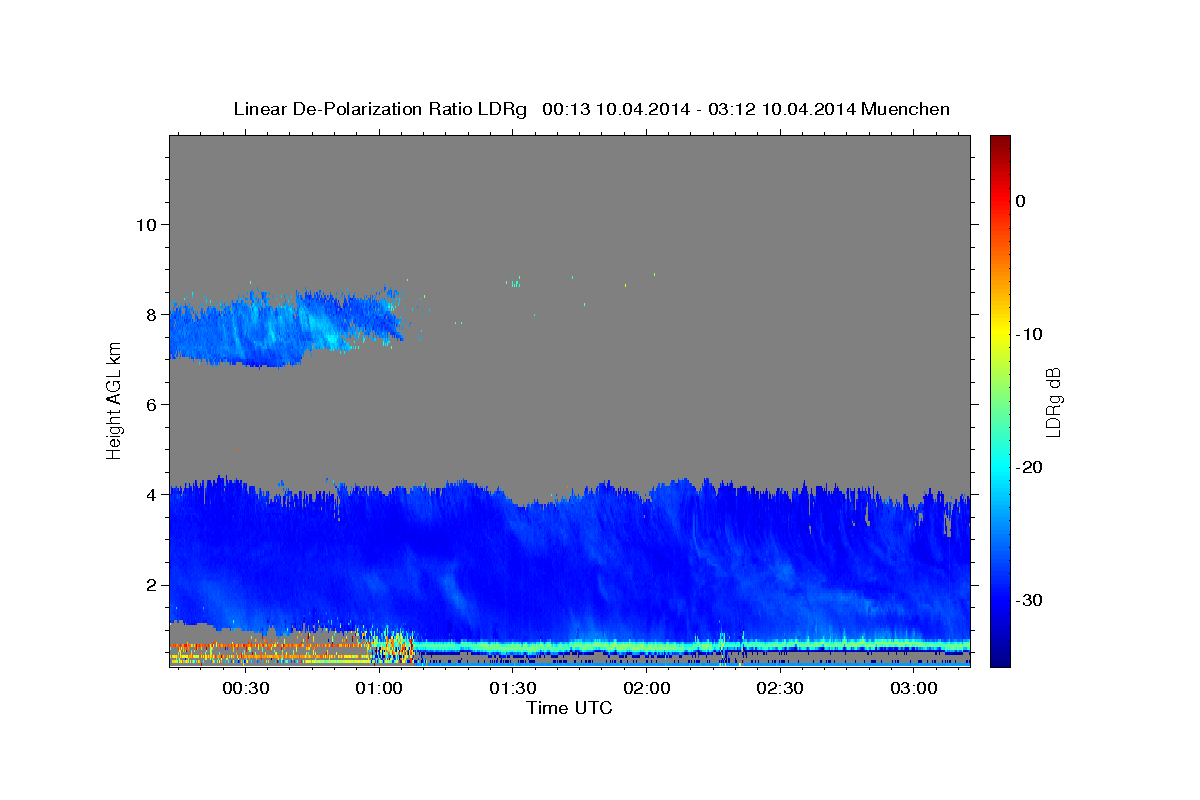Click the height tick label 2
Viewport: 1200px width, 800px height.
[x=151, y=584]
